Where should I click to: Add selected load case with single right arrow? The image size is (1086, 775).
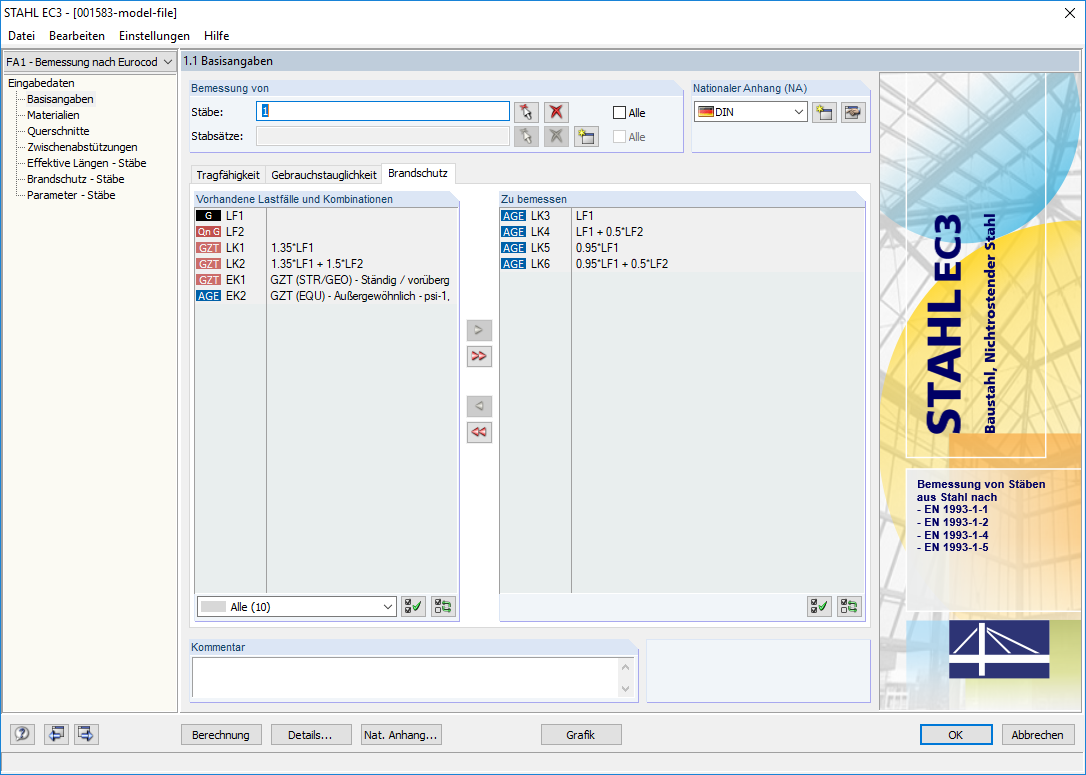point(479,330)
